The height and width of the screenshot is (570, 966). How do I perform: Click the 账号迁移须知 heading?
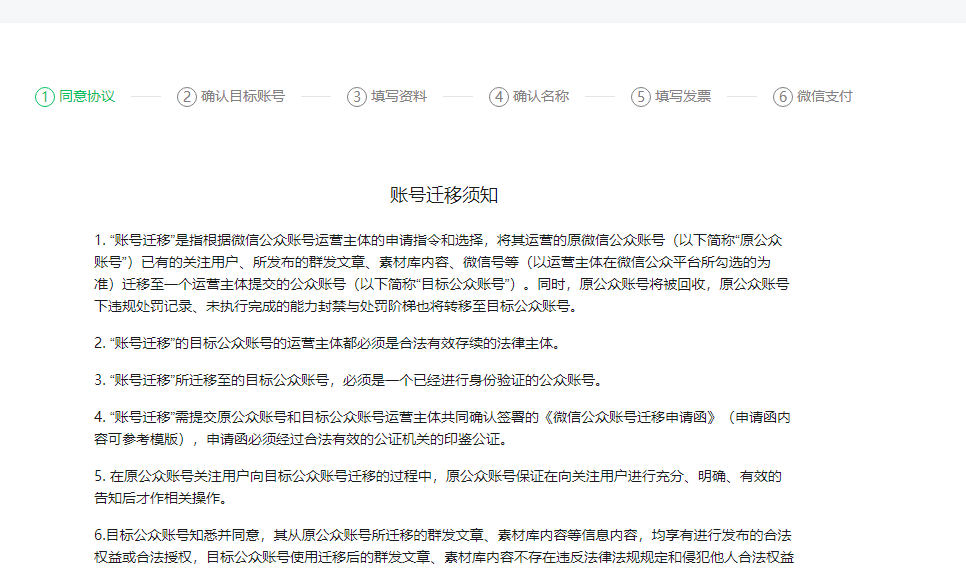(444, 195)
